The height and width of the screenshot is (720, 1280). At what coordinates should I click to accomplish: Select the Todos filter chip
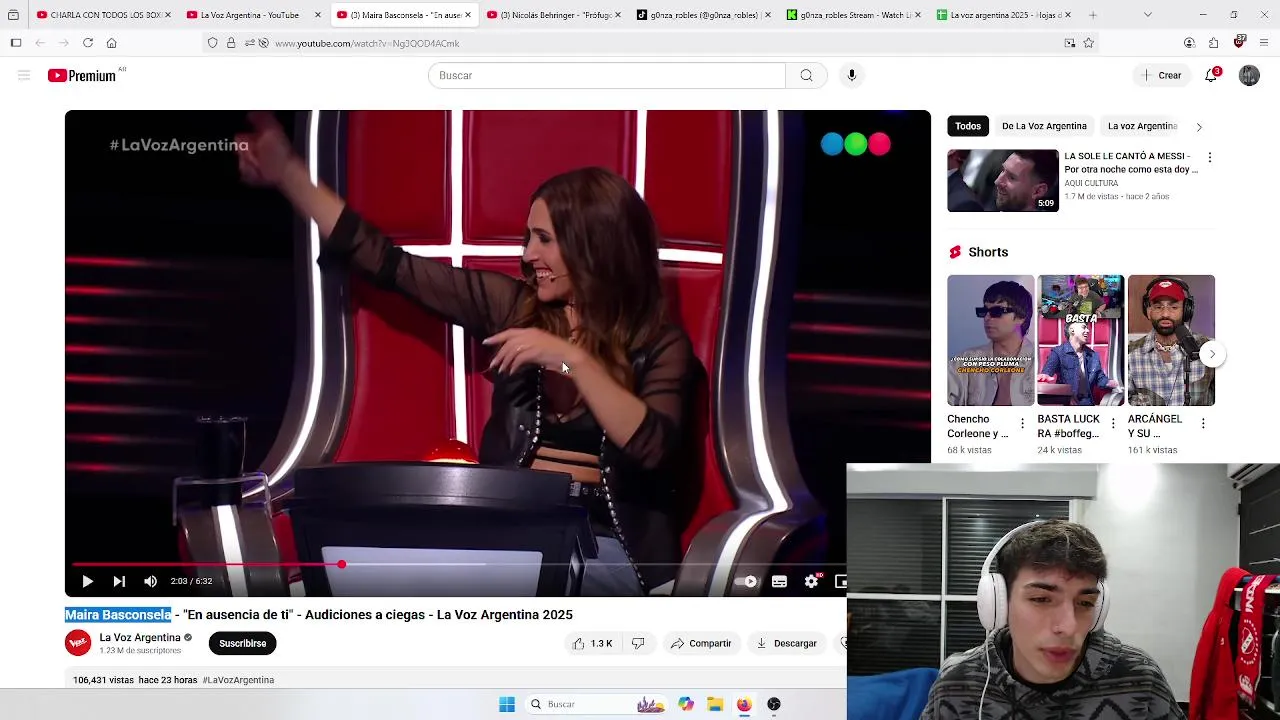(967, 126)
